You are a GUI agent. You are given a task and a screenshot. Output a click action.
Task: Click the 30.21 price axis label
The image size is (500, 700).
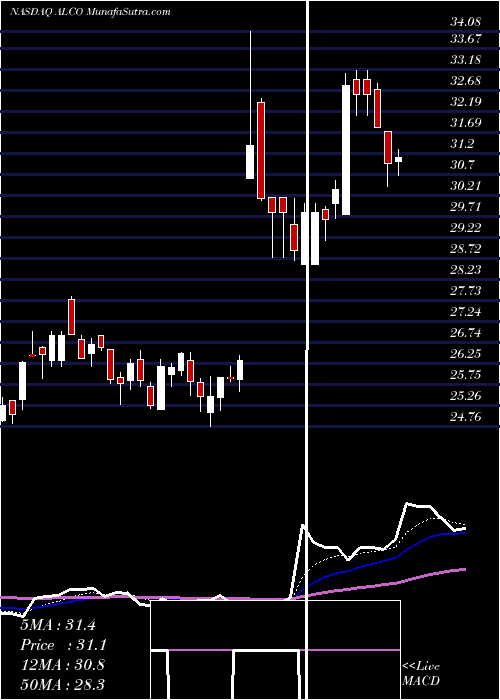point(465,186)
